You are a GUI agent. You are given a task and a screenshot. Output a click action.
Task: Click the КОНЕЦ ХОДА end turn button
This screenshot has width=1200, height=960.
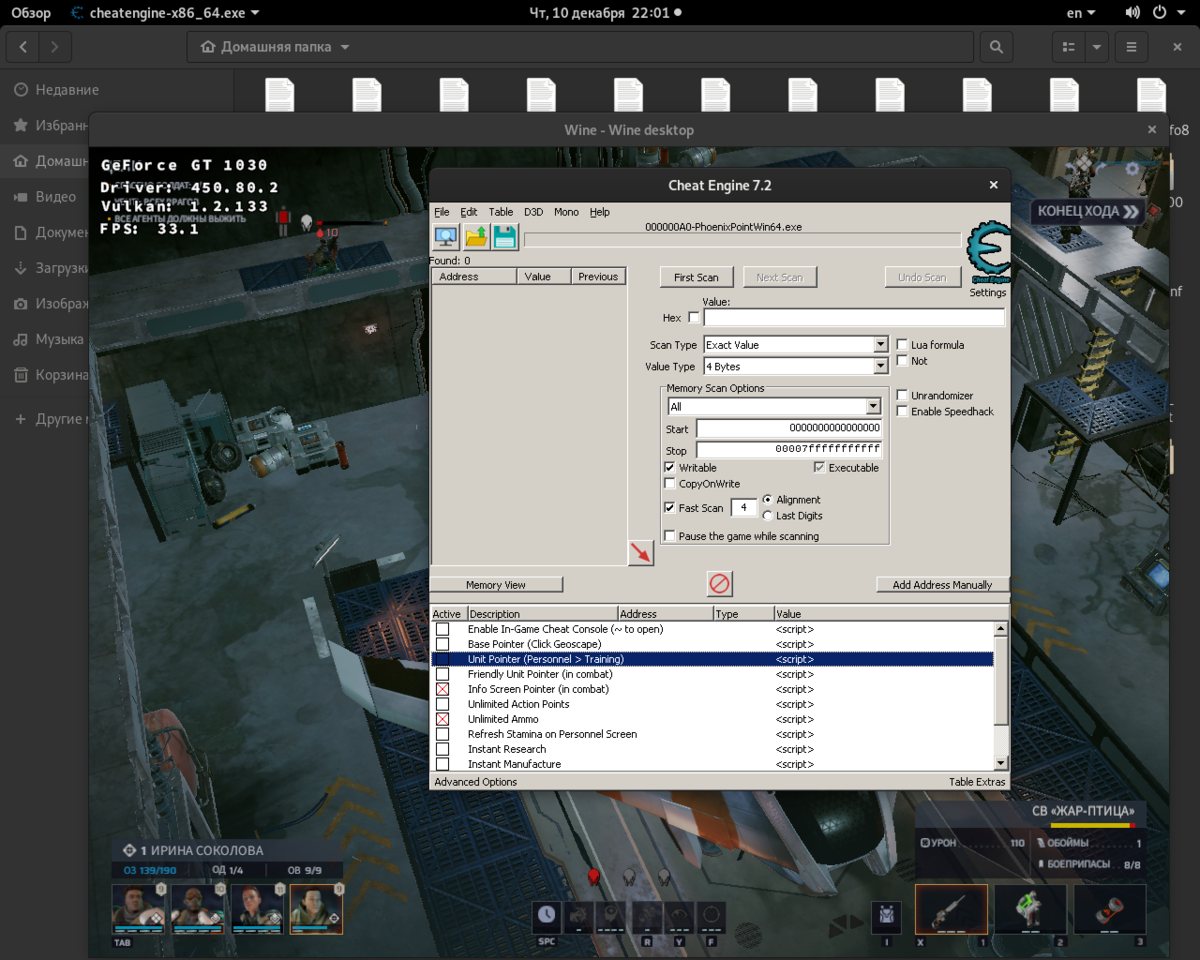pos(1088,212)
